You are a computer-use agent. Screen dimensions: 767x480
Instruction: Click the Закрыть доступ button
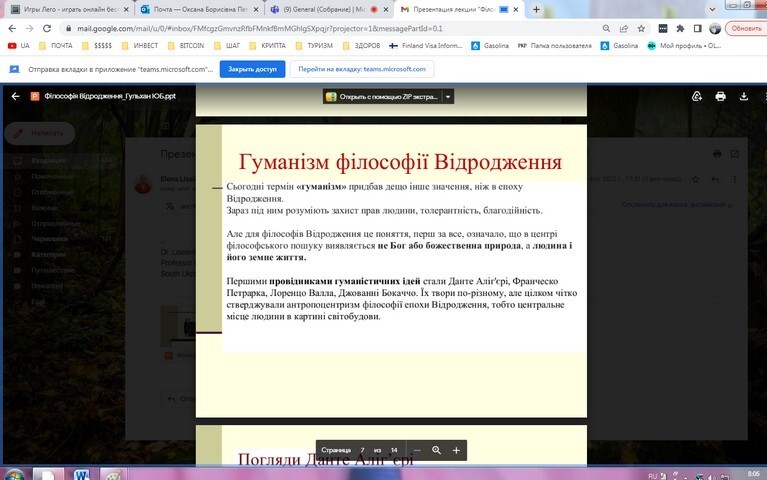tap(252, 69)
